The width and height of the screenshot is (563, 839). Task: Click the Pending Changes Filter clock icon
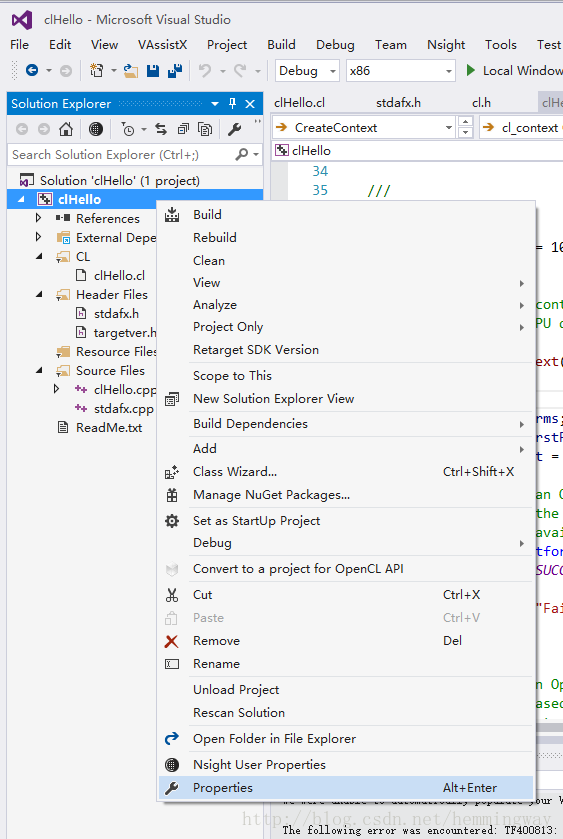(127, 128)
